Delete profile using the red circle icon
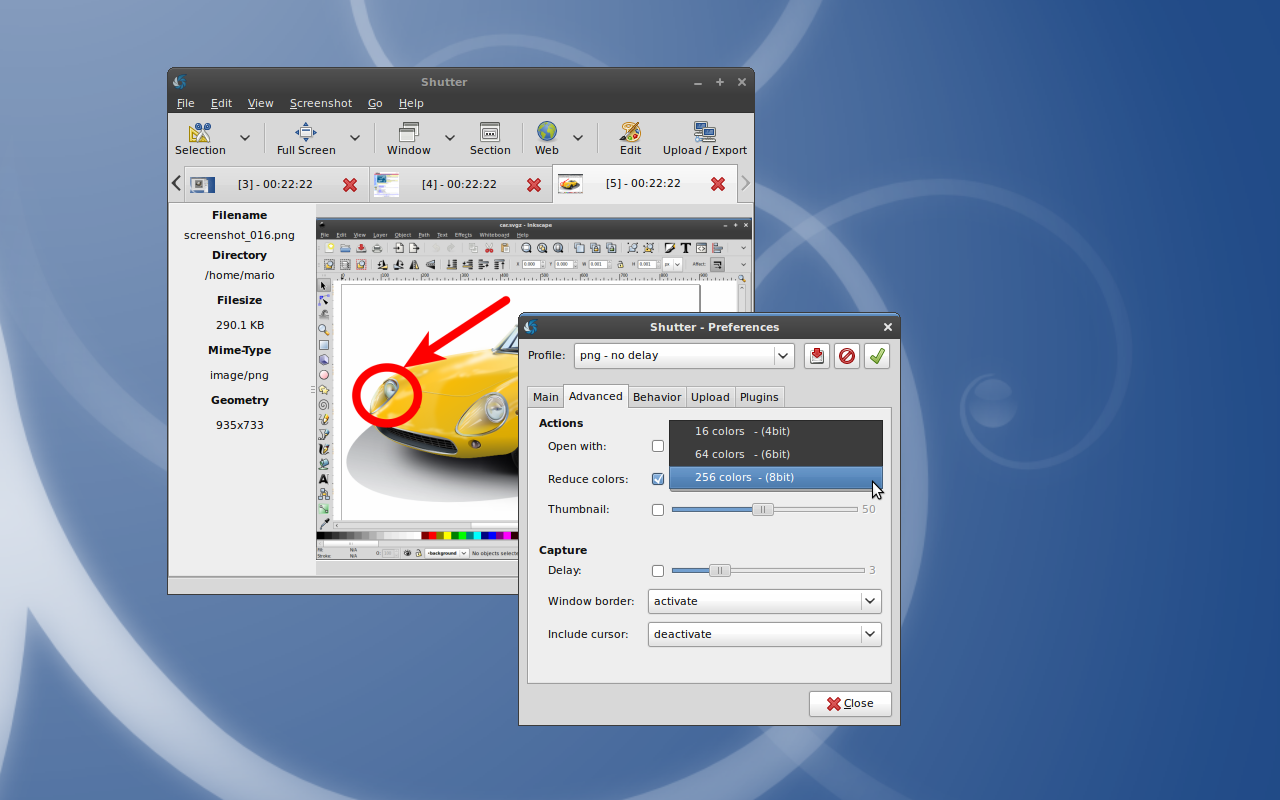This screenshot has width=1280, height=800. [x=847, y=356]
